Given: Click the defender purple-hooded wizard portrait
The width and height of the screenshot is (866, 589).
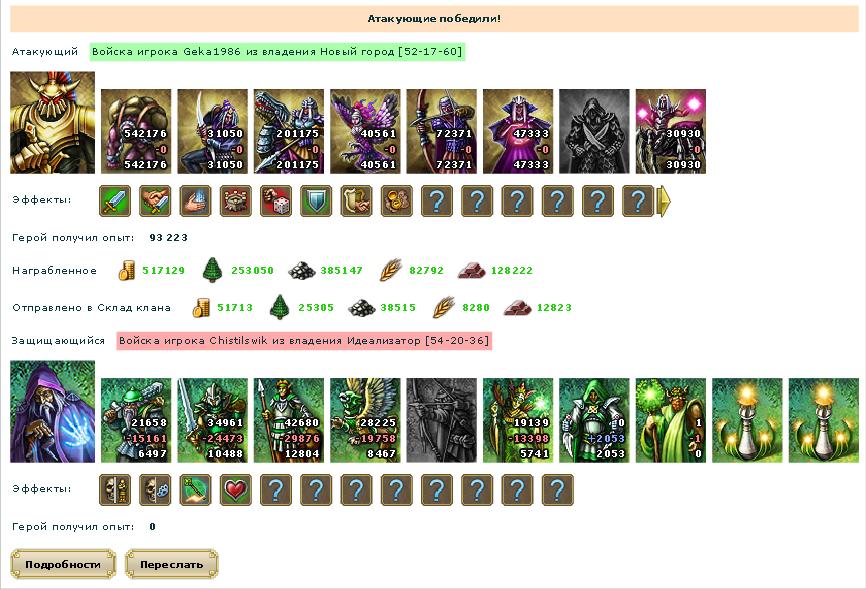Looking at the screenshot, I should tap(52, 412).
